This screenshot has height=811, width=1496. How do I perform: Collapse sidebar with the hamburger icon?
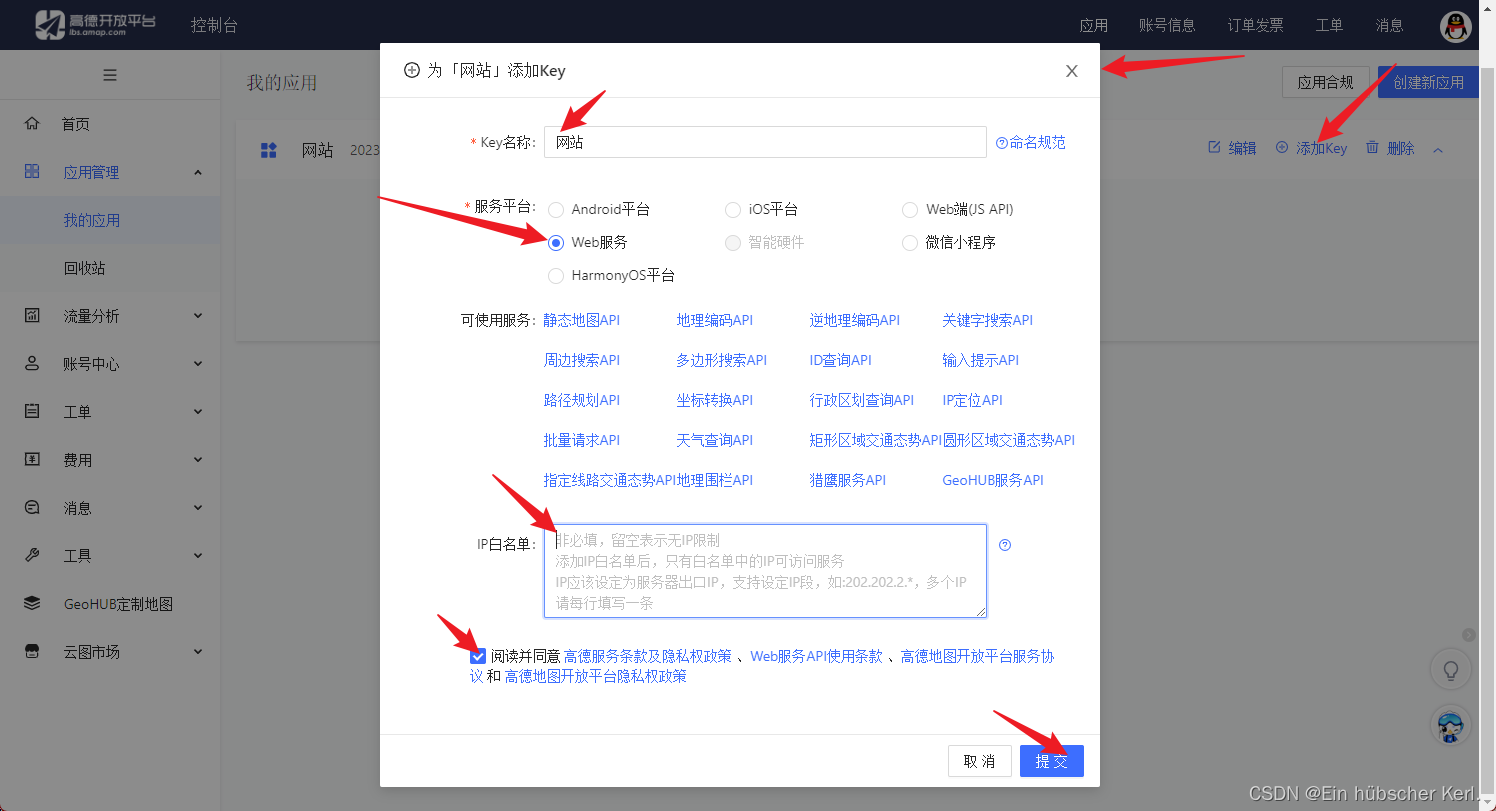pyautogui.click(x=110, y=75)
